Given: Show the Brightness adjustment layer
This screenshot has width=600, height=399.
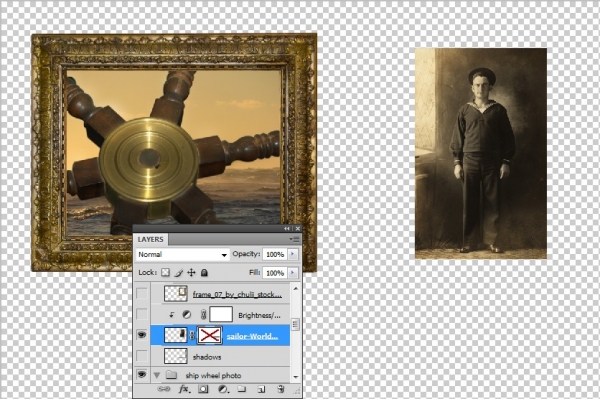Looking at the screenshot, I should [142, 314].
